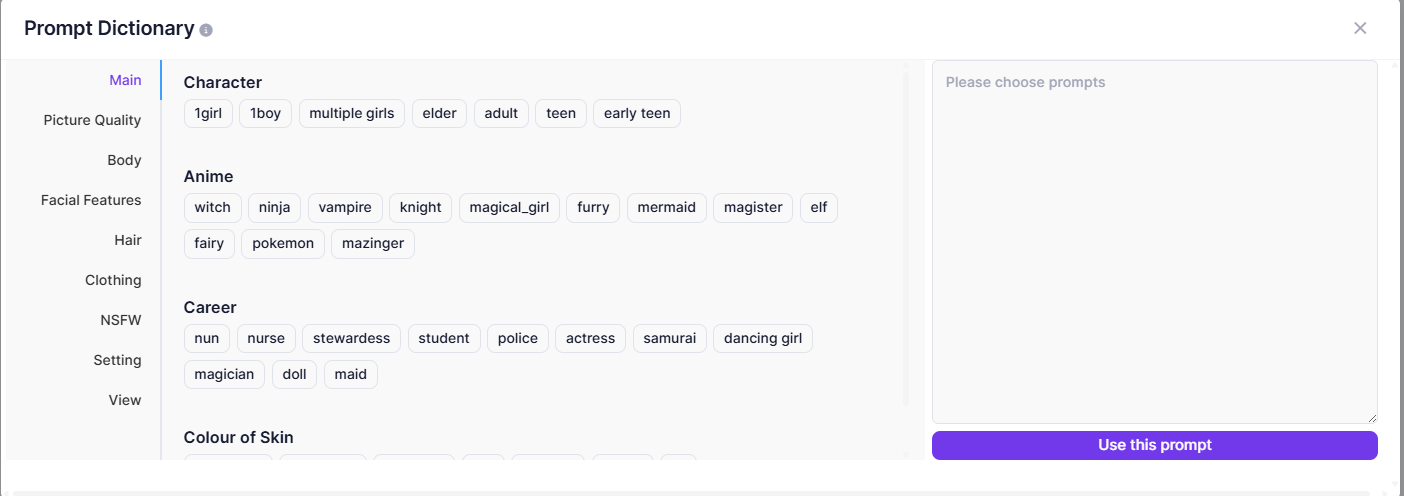Click the Use this prompt button

[1154, 445]
